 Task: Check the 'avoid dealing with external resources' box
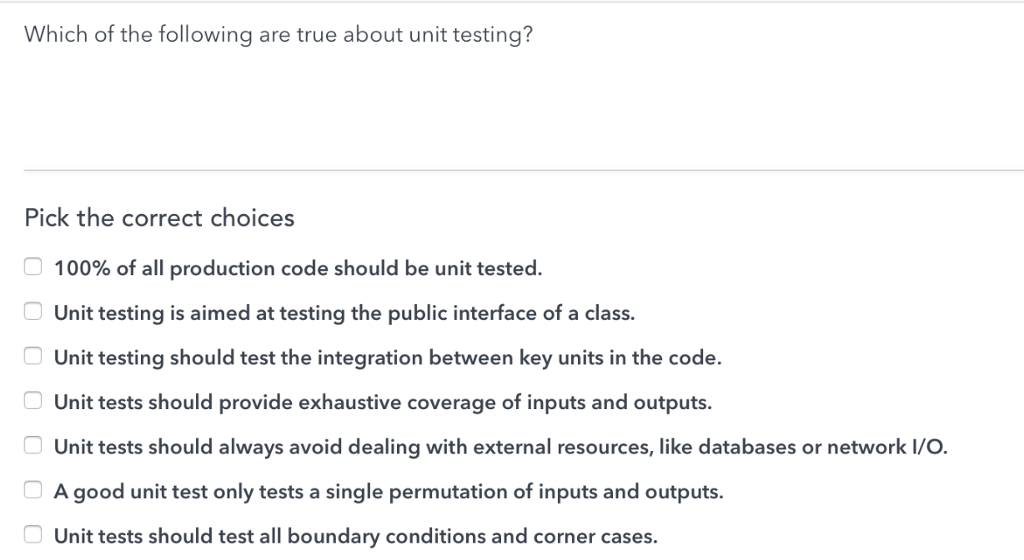33,447
